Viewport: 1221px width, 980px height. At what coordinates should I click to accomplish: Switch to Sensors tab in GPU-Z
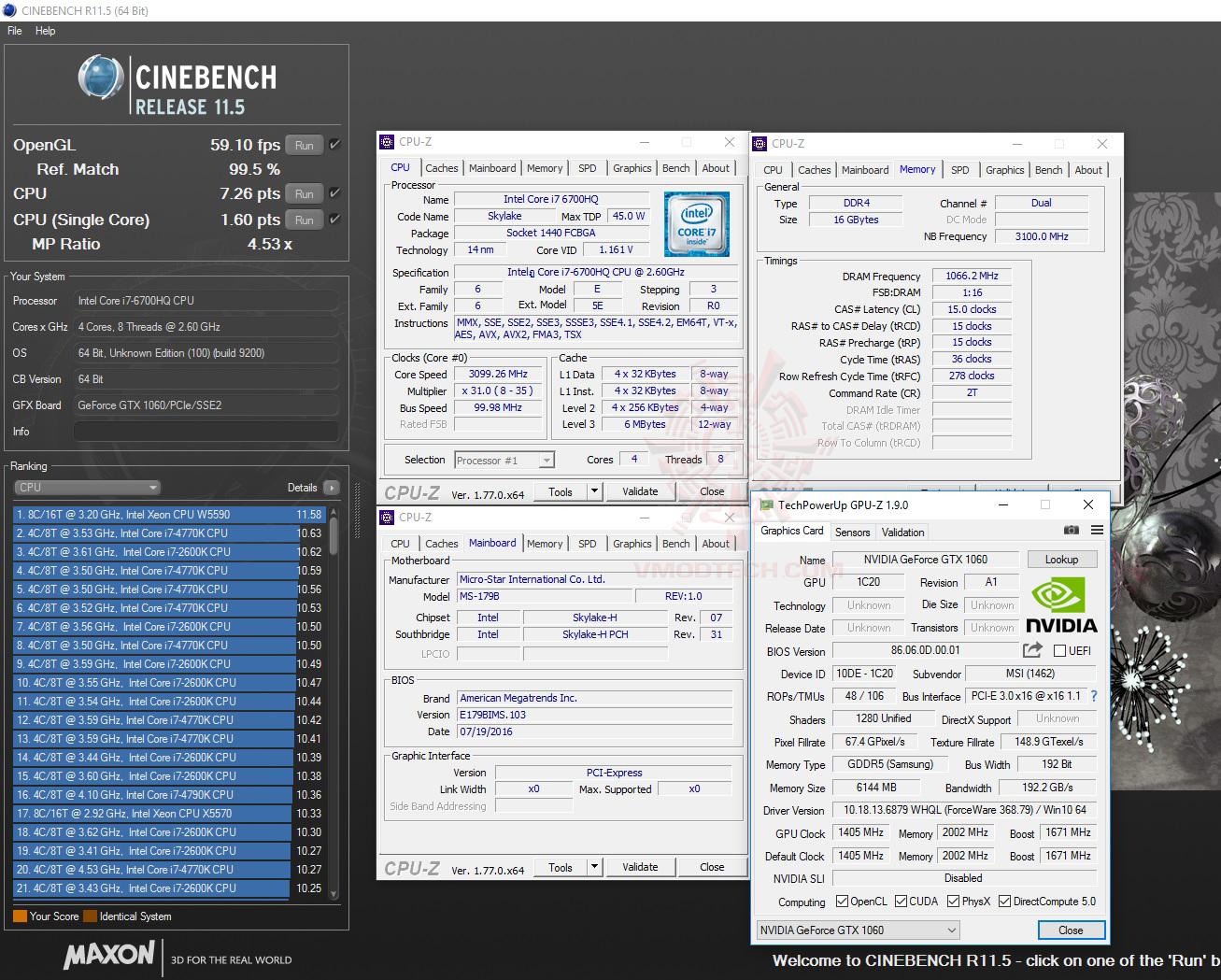click(x=852, y=533)
